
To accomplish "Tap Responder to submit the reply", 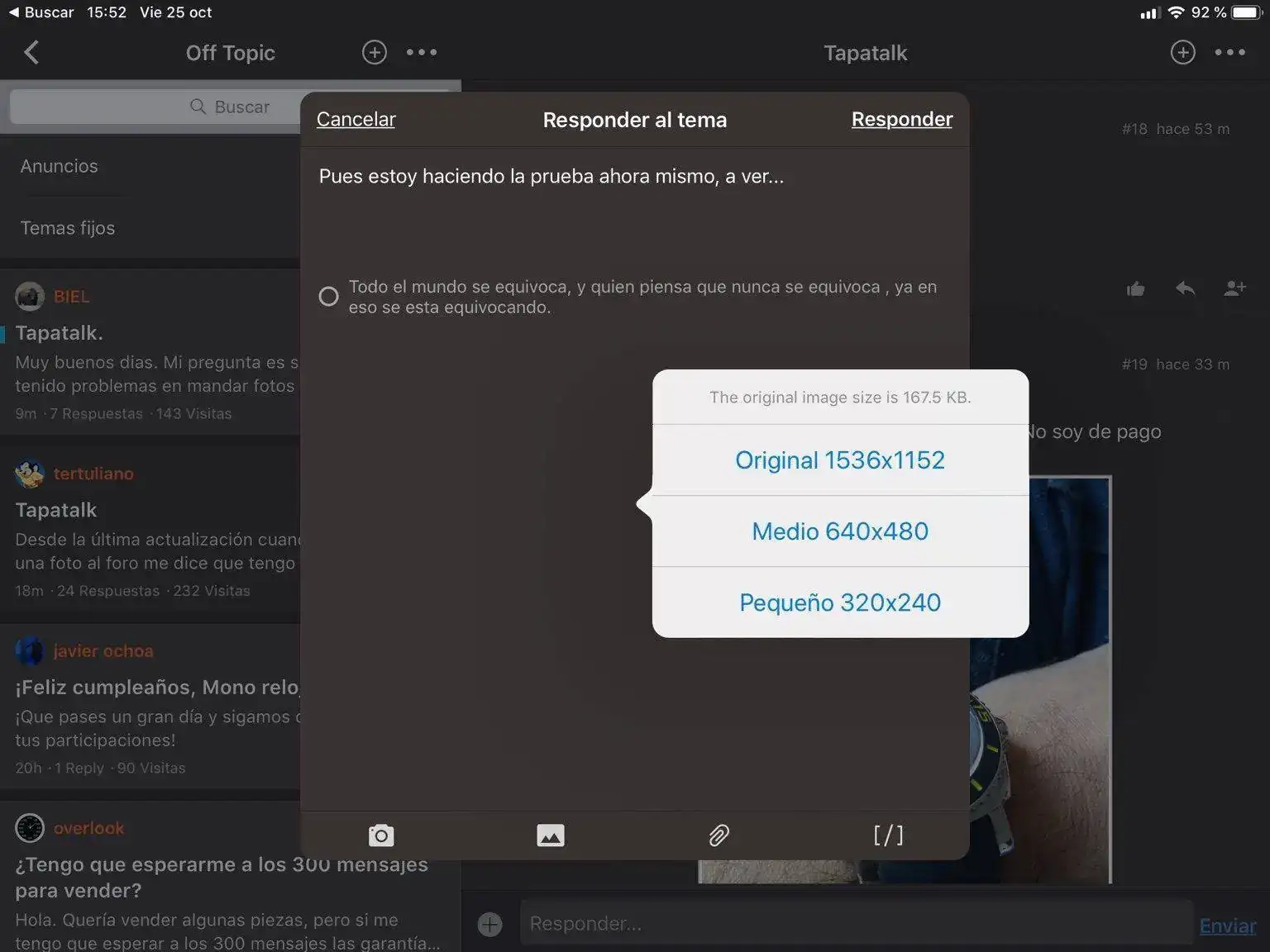I will click(x=902, y=119).
